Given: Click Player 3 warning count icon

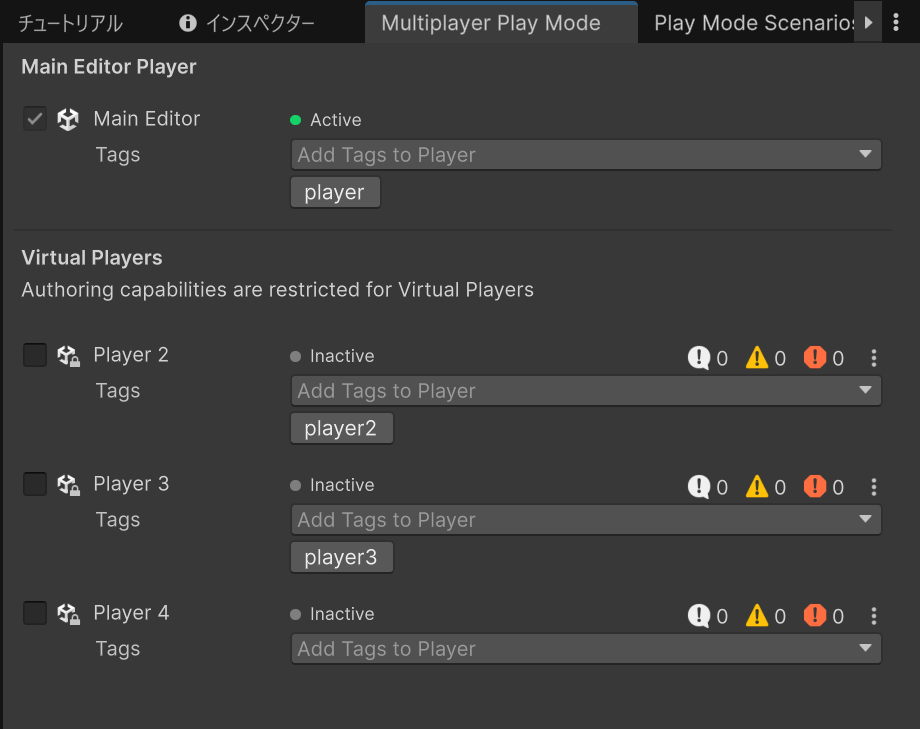Looking at the screenshot, I should point(757,487).
